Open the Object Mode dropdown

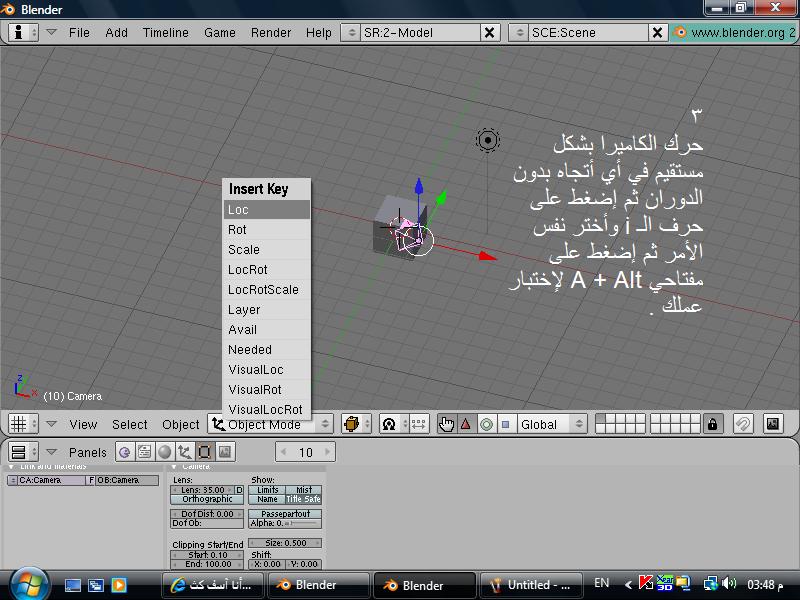270,424
